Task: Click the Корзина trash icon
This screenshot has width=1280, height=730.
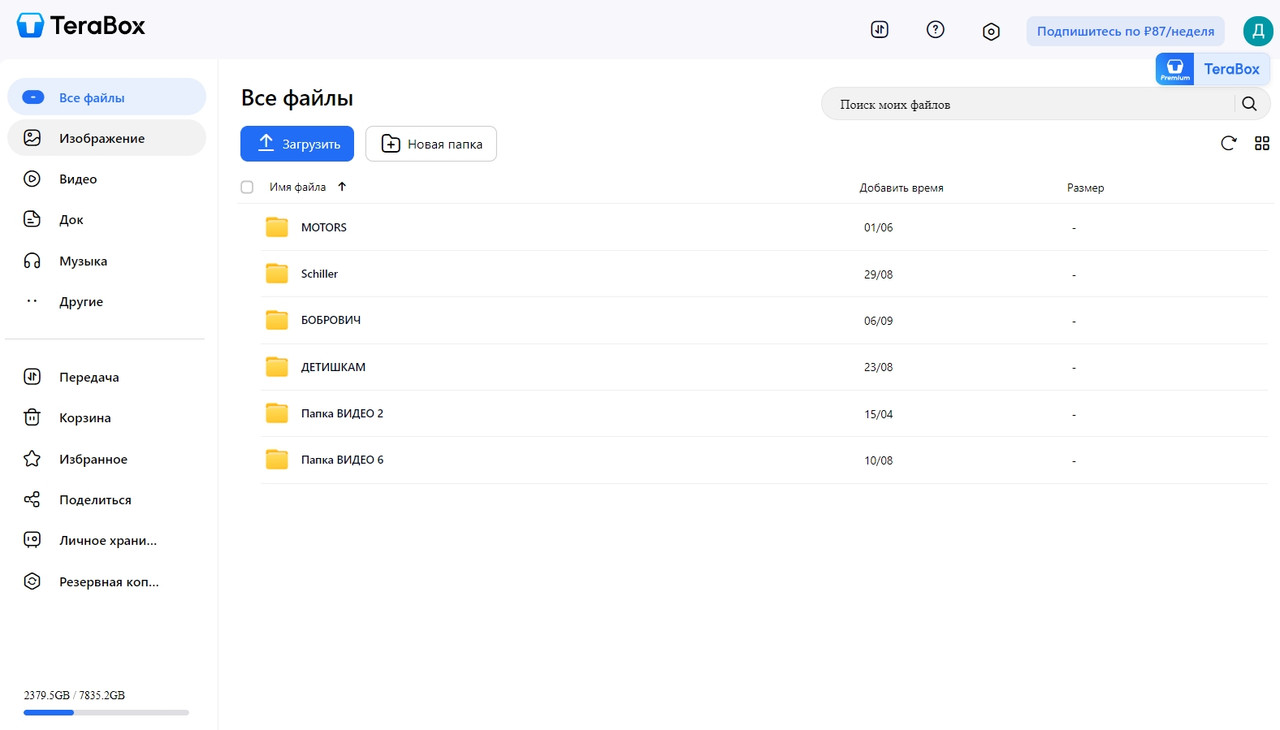Action: point(32,418)
